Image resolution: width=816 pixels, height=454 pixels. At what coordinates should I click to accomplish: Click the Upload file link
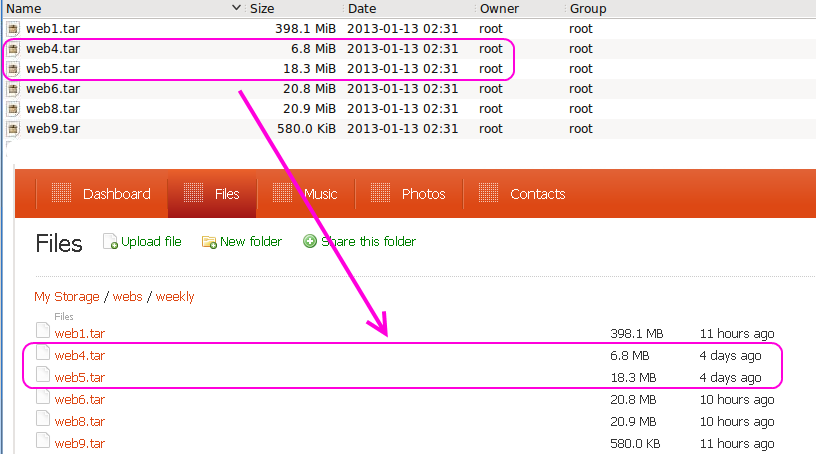click(x=151, y=242)
